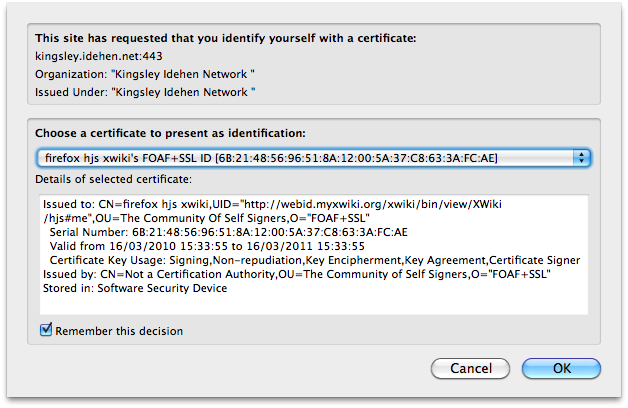This screenshot has width=628, height=408.
Task: Click the blue arrows on certificate combo box
Action: click(580, 158)
